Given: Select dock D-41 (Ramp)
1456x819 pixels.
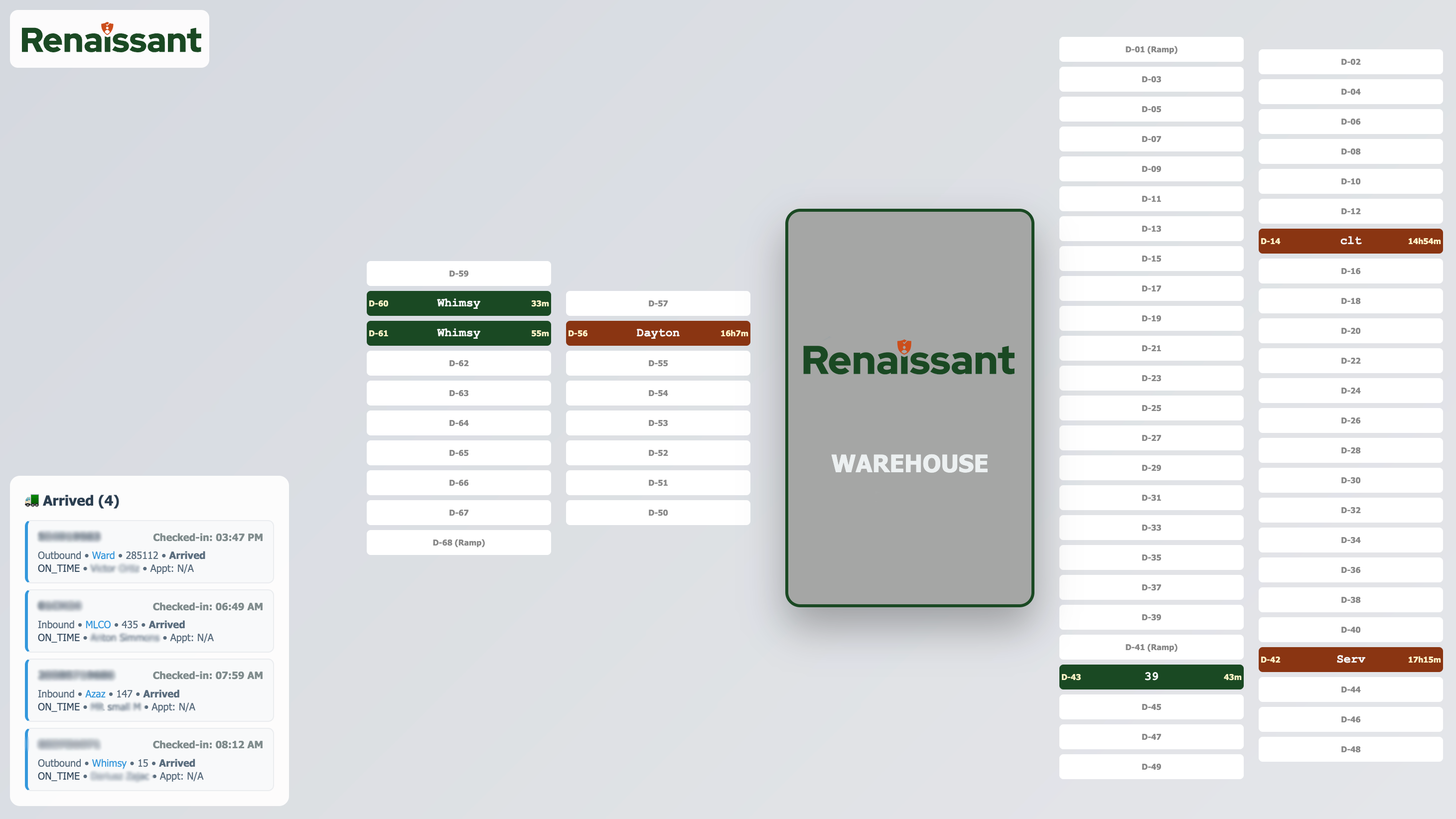Looking at the screenshot, I should 1152,647.
